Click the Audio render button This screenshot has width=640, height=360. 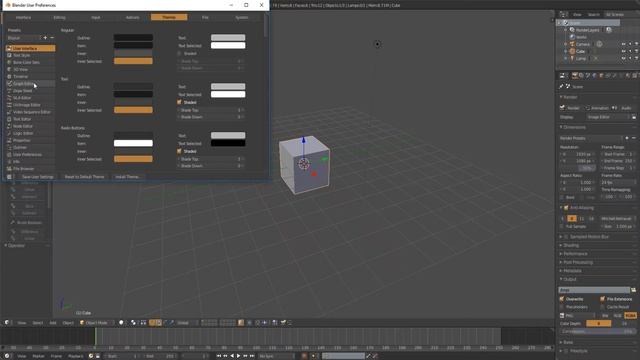[624, 108]
